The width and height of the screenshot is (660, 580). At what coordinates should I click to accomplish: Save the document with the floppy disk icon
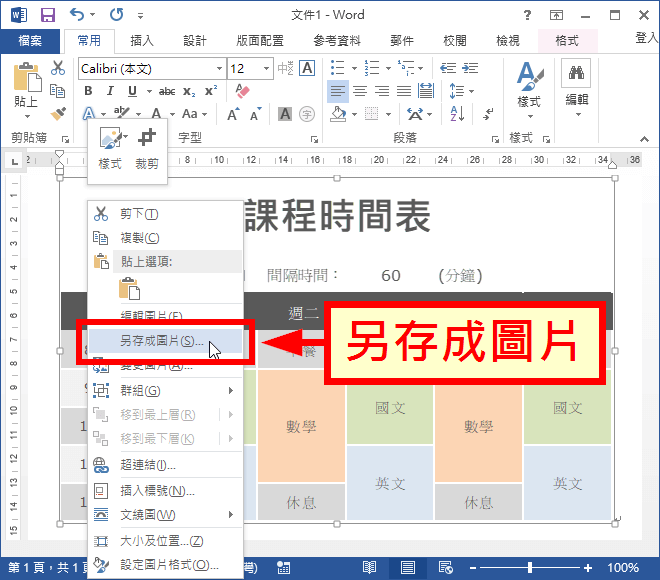pos(48,15)
